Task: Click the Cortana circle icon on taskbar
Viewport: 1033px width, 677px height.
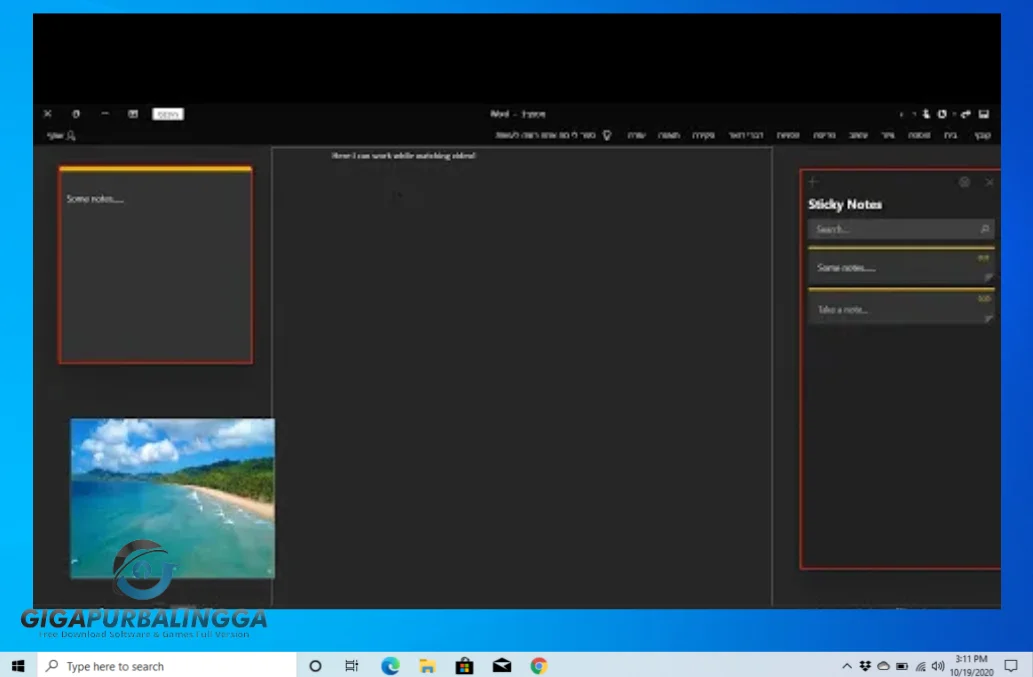Action: (x=315, y=666)
